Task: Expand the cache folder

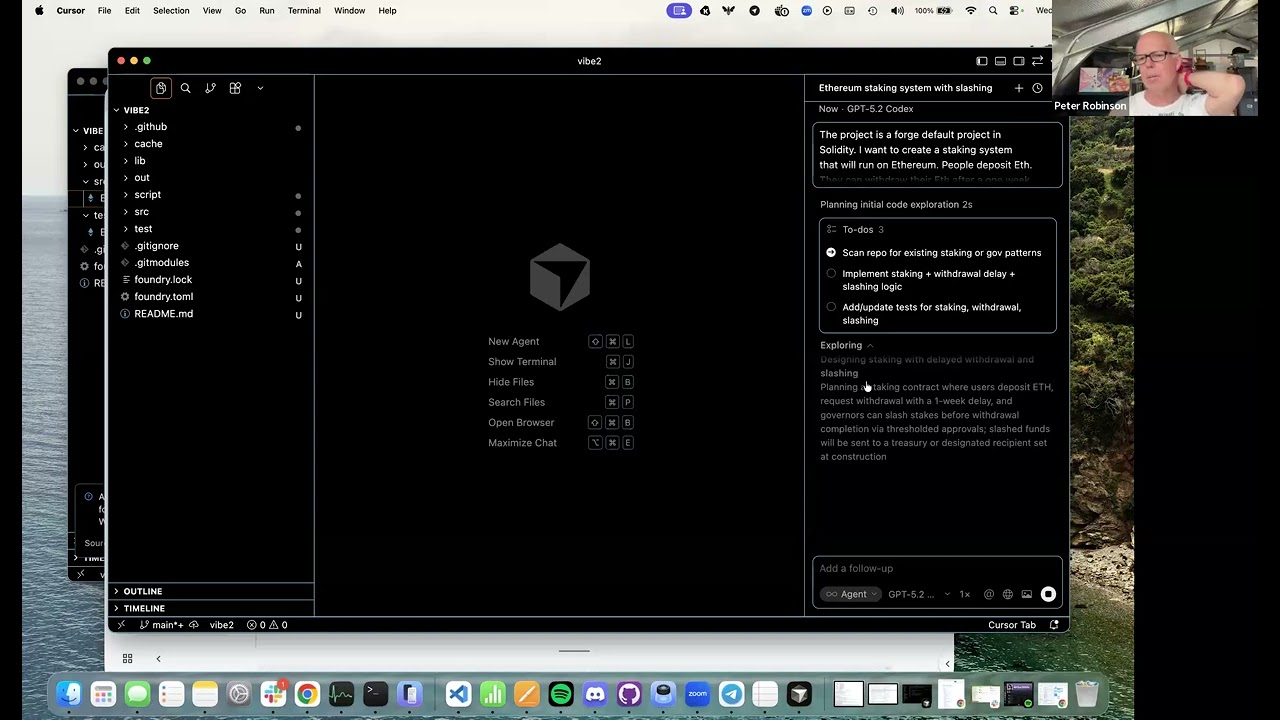Action: (x=148, y=144)
